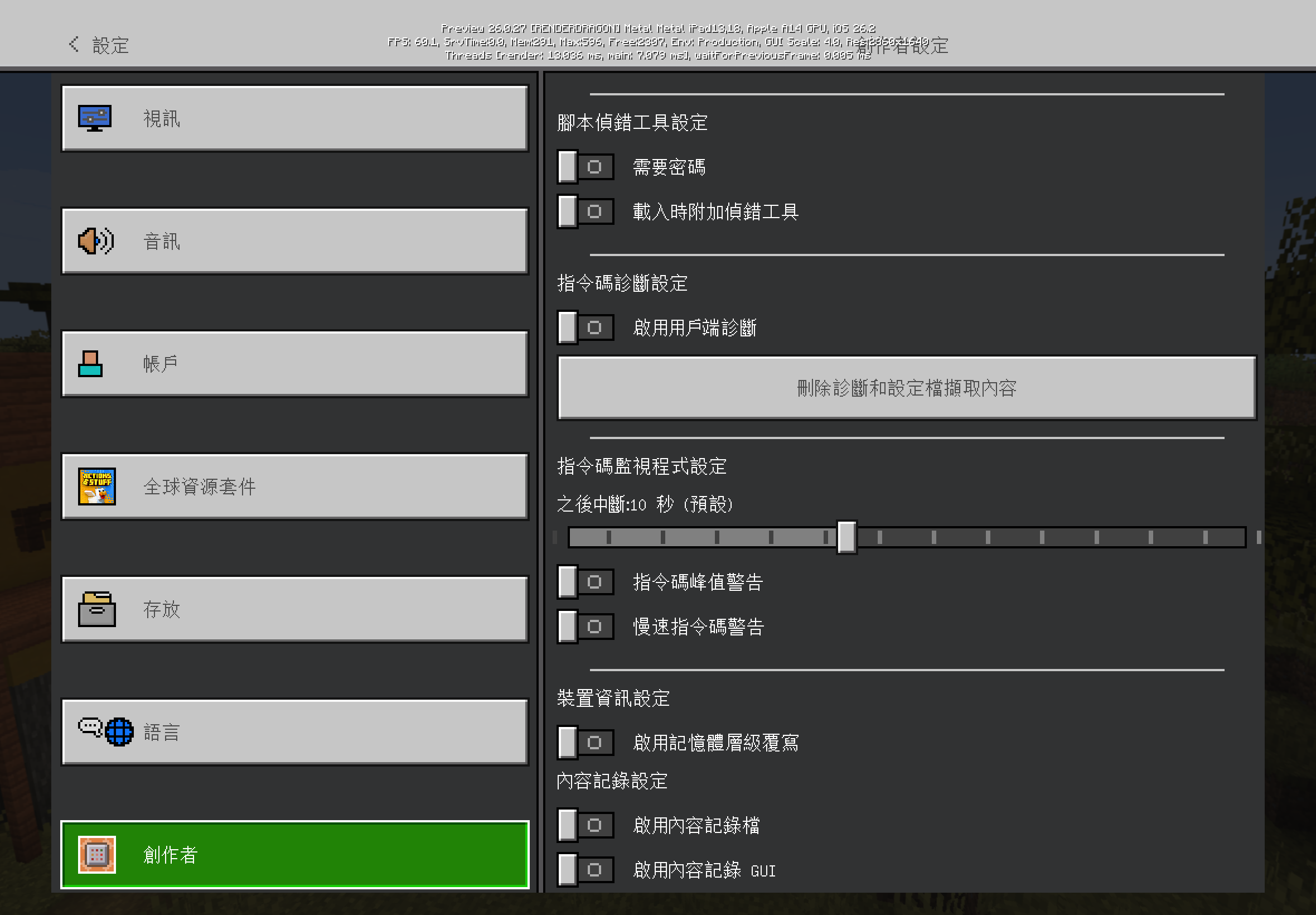
Task: Open the 全球資源套件 settings tab
Action: coord(294,486)
